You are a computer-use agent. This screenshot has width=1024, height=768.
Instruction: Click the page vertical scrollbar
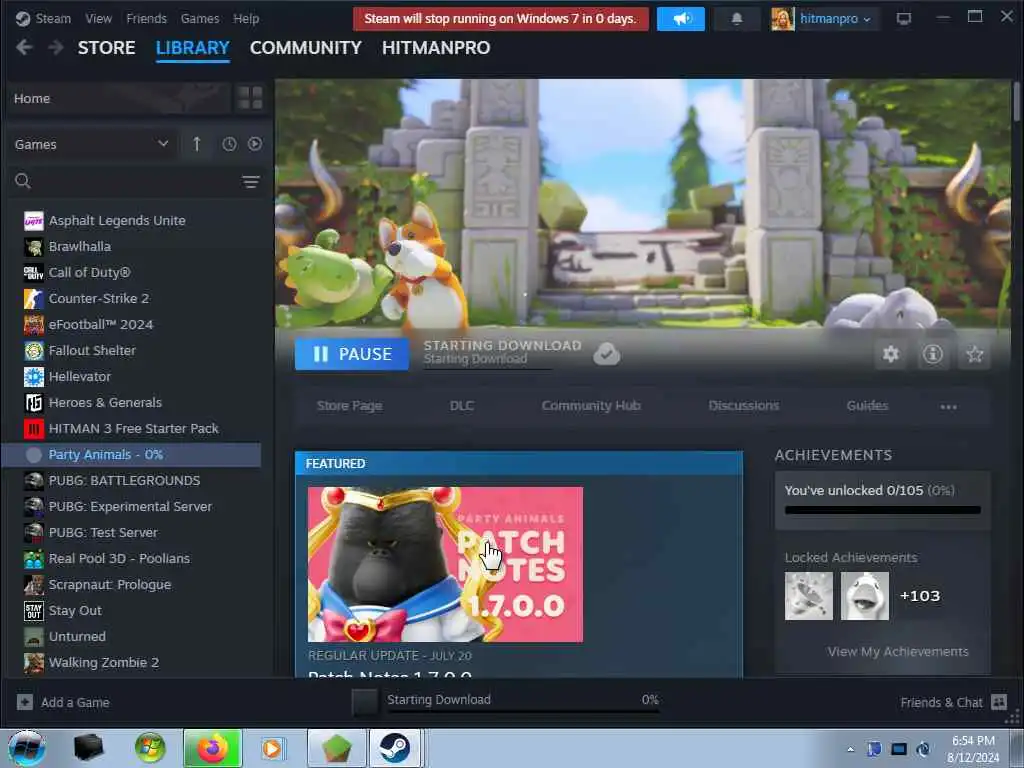coord(1016,101)
